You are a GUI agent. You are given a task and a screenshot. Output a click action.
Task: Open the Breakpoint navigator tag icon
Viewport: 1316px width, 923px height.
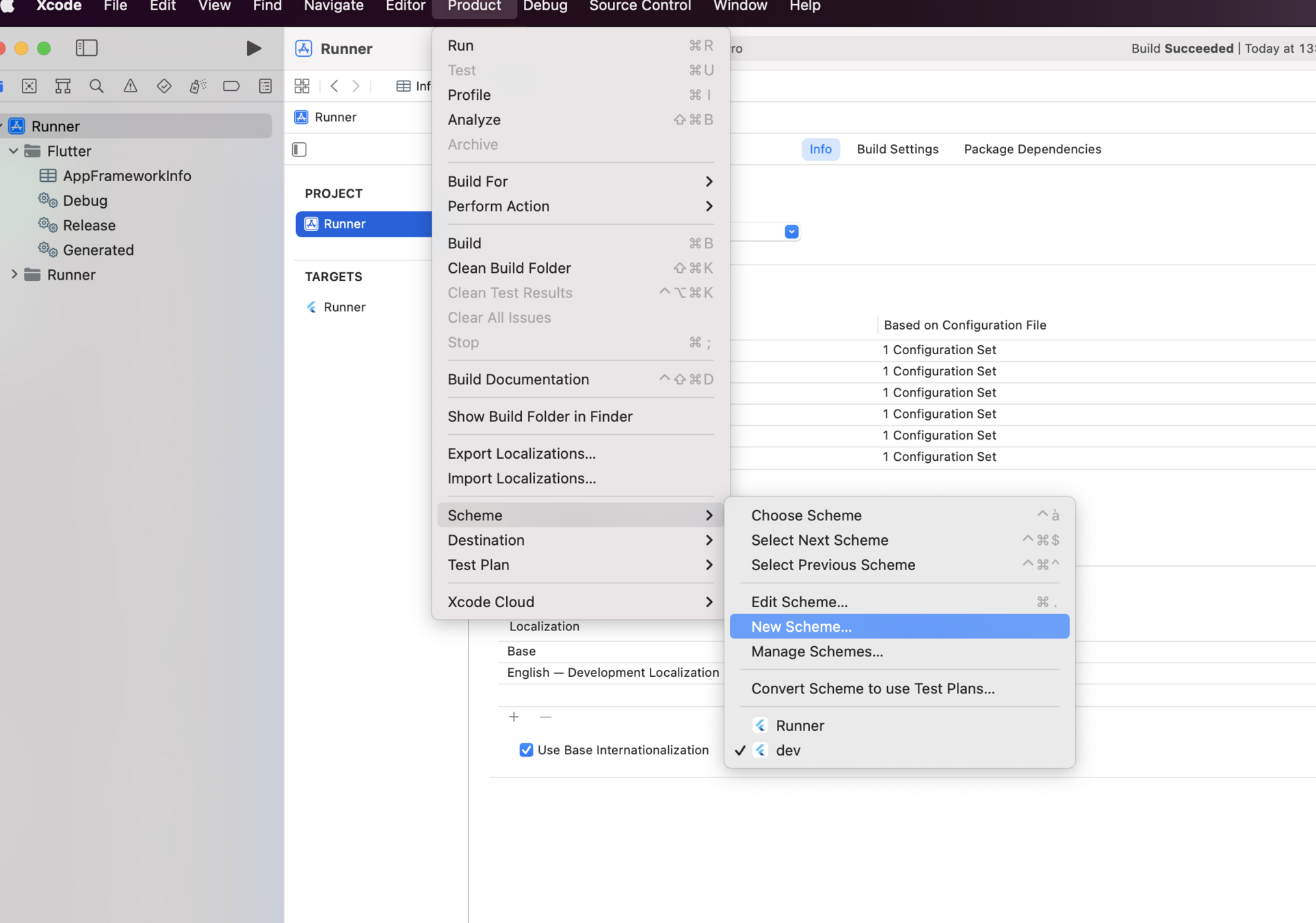(231, 86)
